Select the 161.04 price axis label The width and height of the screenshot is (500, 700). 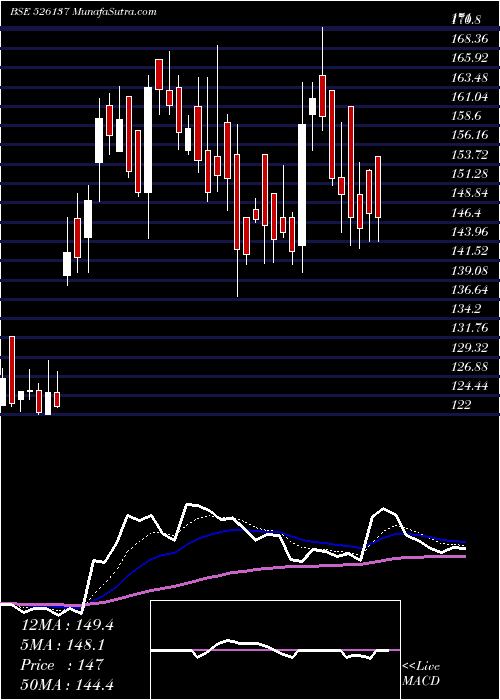[x=469, y=97]
